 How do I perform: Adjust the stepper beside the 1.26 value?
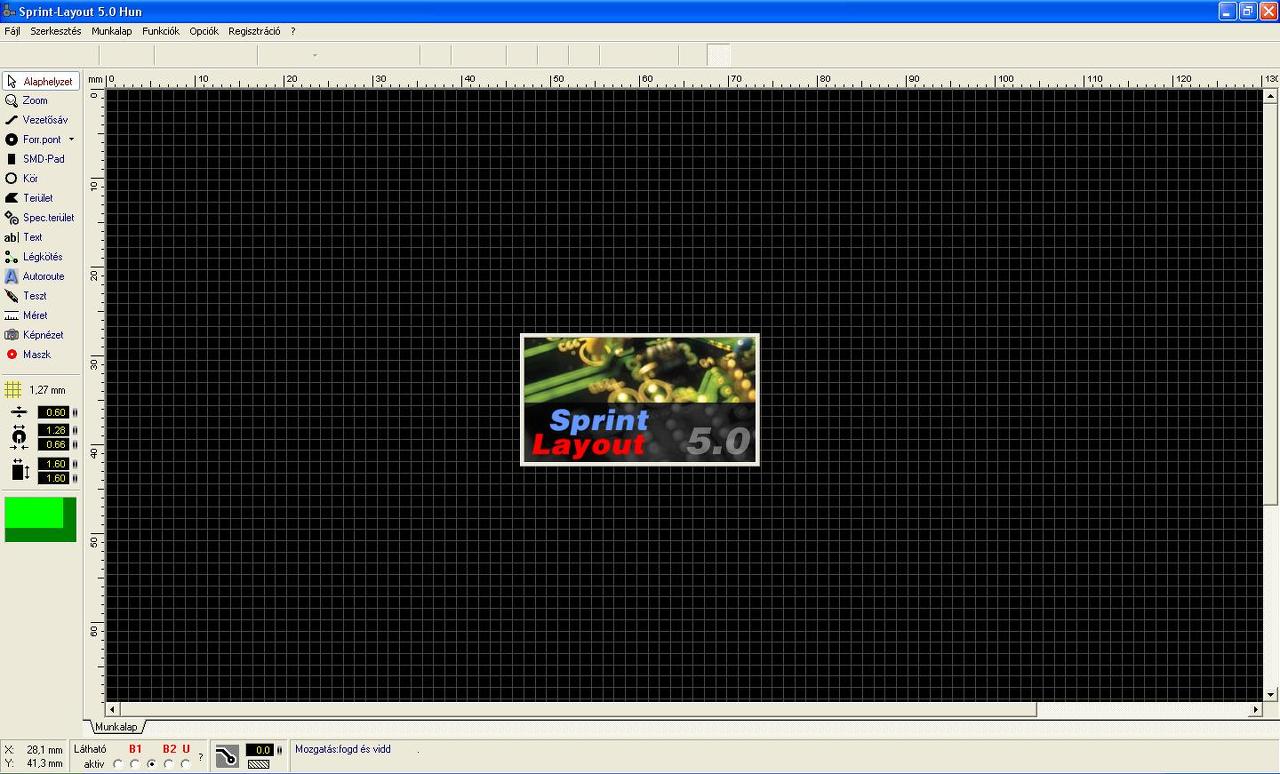(75, 430)
